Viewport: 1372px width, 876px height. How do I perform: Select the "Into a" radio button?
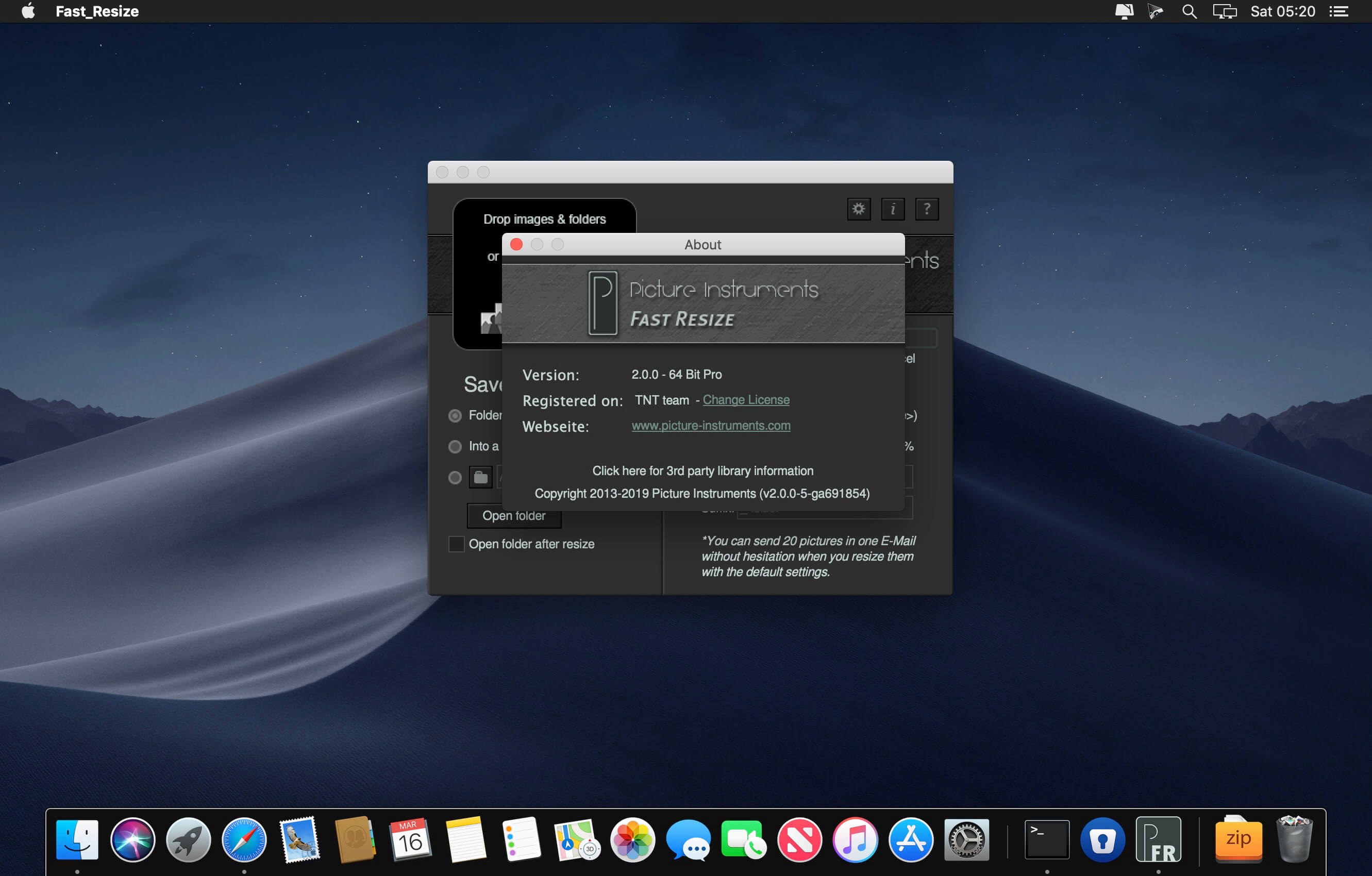(x=455, y=447)
